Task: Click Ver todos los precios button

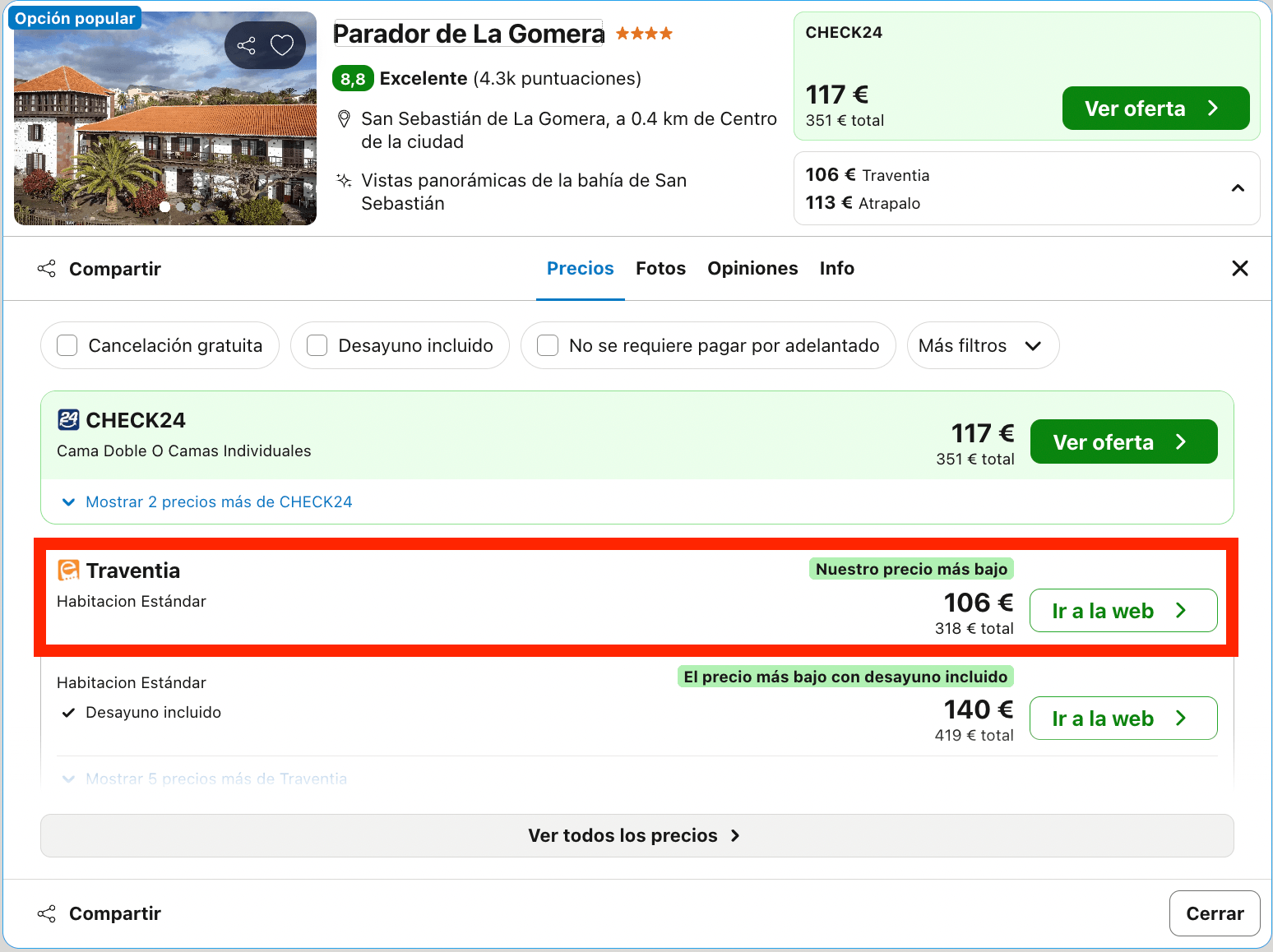Action: click(x=637, y=835)
